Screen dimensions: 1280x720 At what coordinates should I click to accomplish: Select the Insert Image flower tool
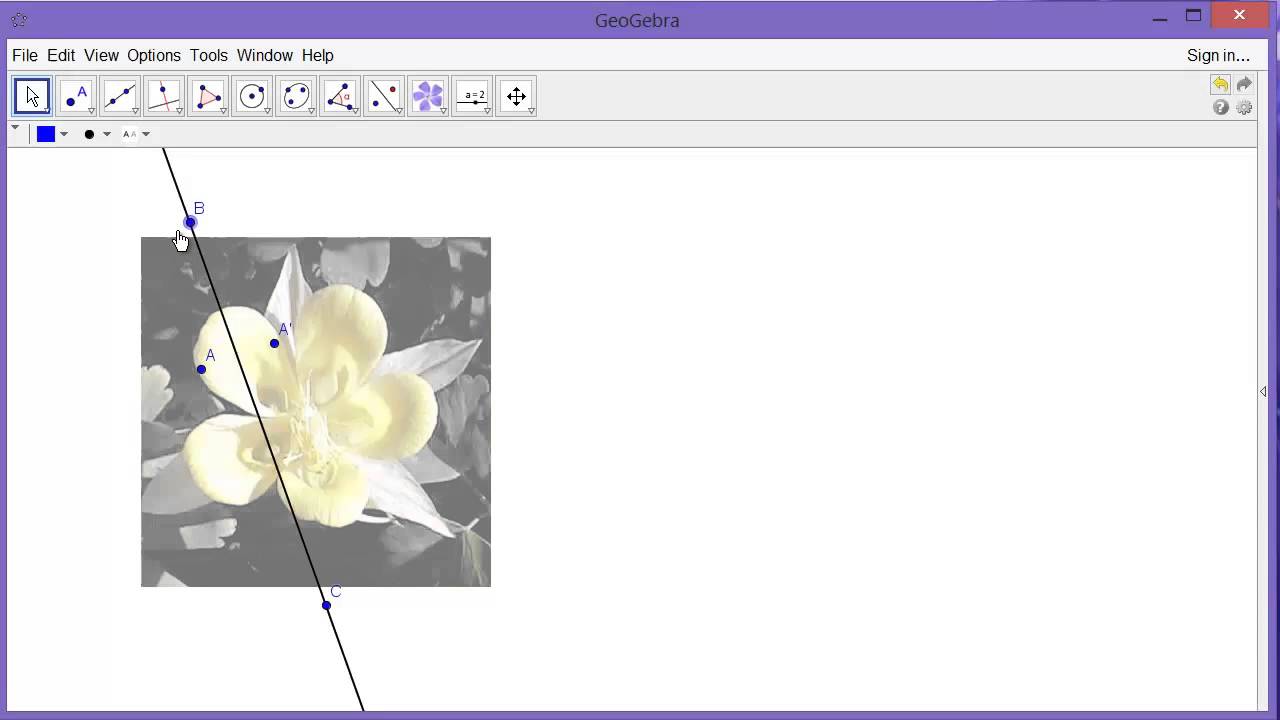tap(428, 96)
